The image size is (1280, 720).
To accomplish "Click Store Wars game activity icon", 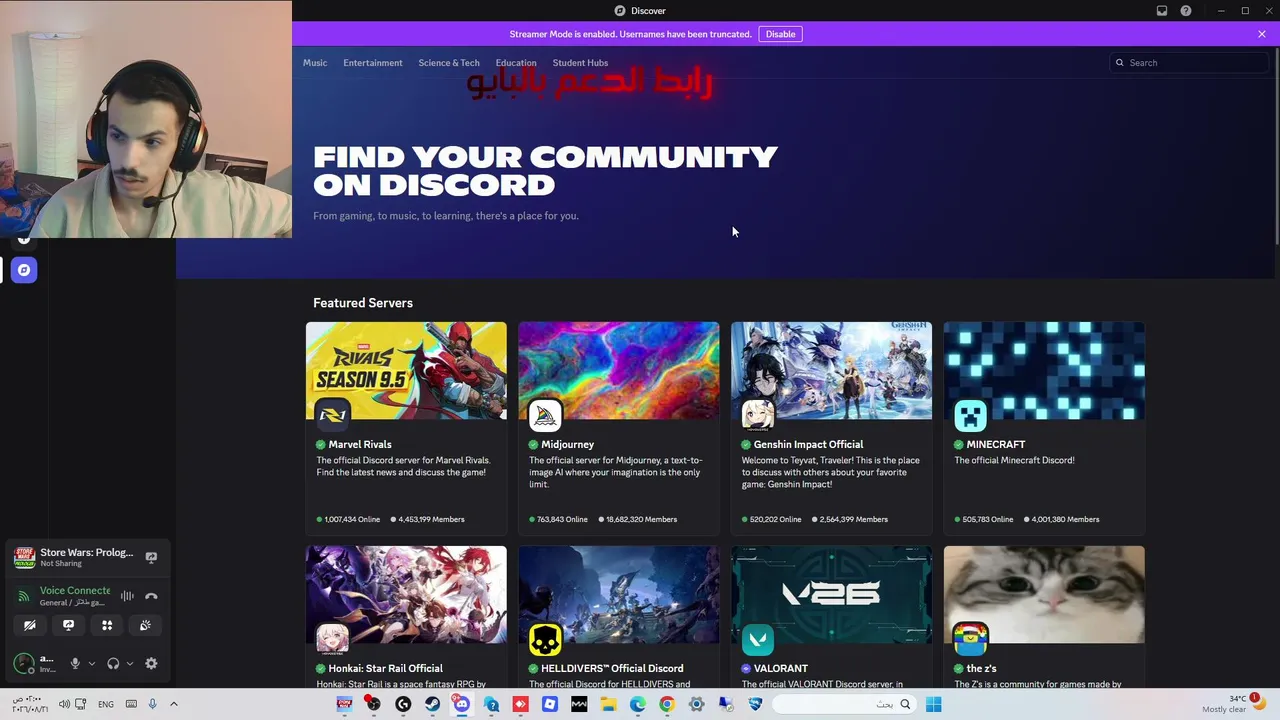I will [24, 557].
